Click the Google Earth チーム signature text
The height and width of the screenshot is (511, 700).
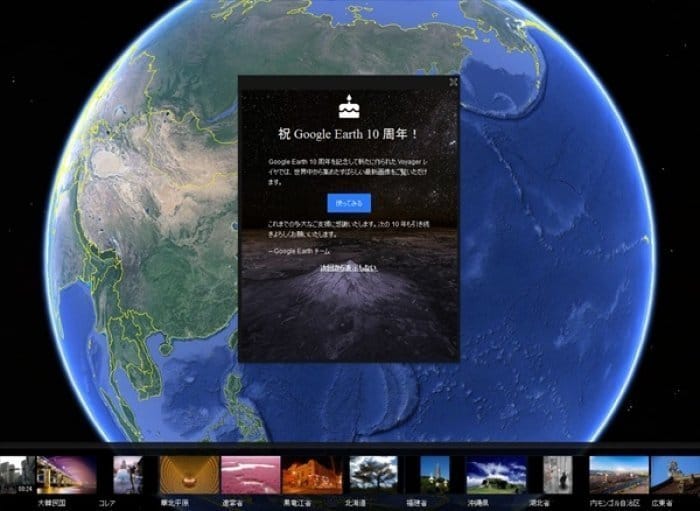[x=300, y=251]
